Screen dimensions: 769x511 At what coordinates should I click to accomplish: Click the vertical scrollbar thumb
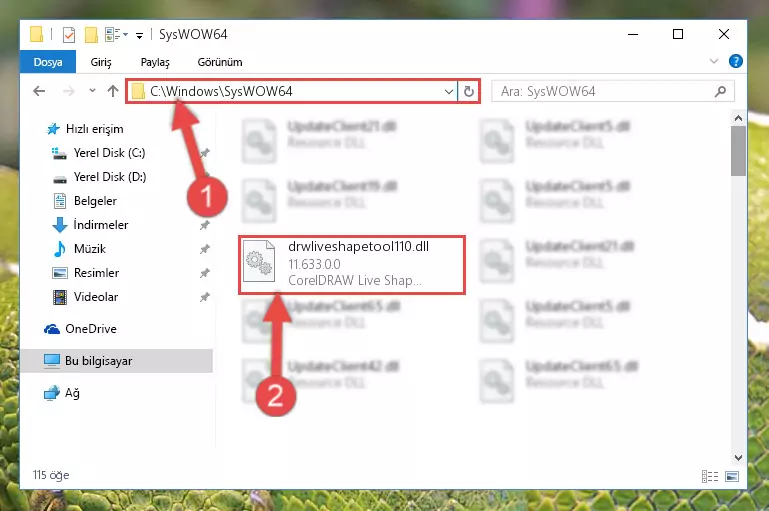738,151
